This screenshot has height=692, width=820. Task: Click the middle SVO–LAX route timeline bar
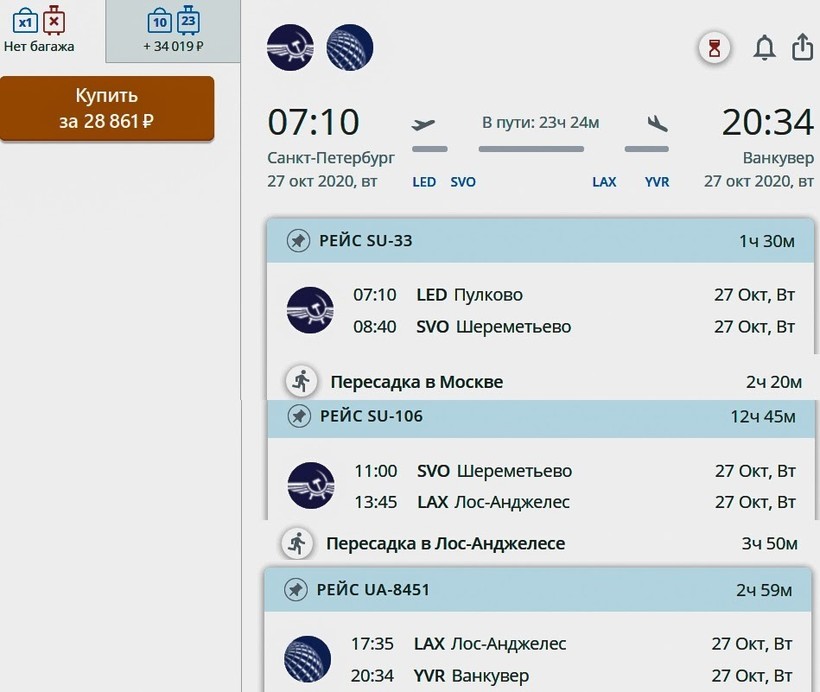tap(531, 149)
